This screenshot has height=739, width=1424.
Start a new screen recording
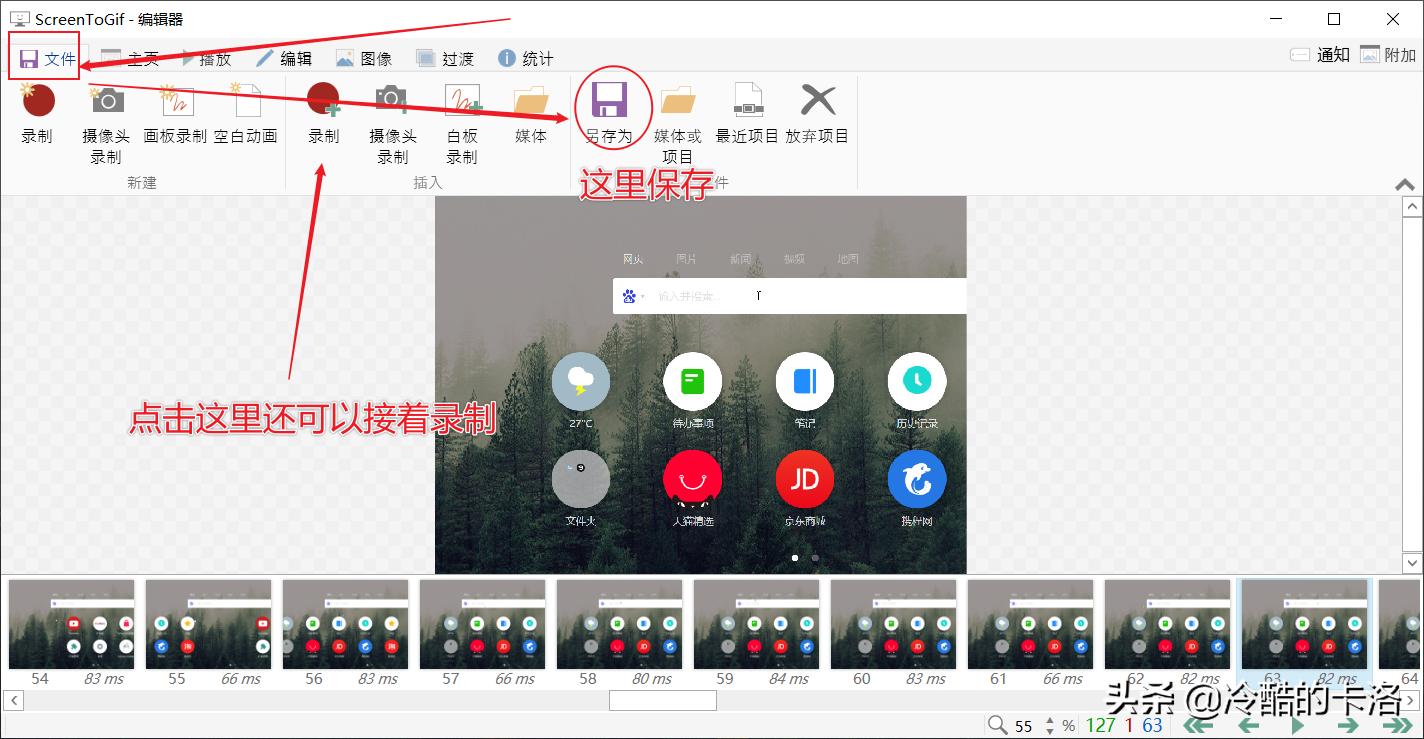(x=37, y=115)
